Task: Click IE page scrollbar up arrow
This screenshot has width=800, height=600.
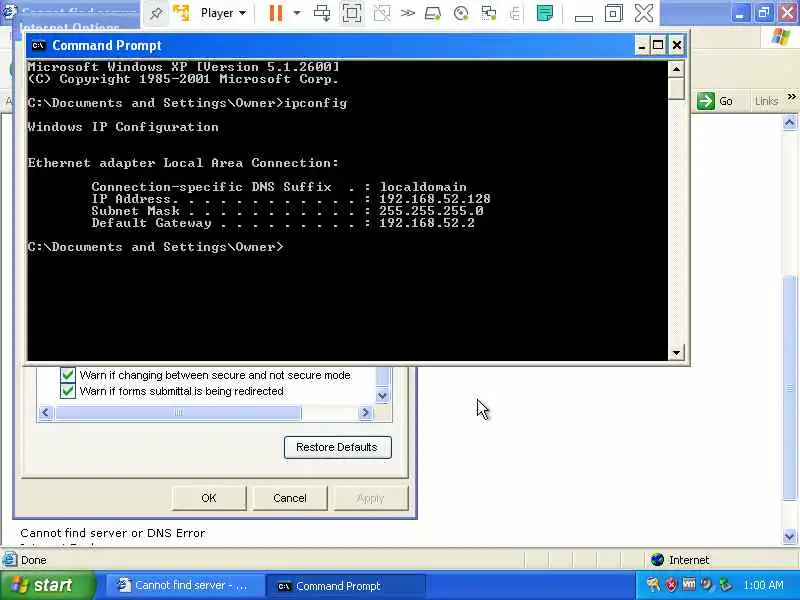Action: point(789,122)
